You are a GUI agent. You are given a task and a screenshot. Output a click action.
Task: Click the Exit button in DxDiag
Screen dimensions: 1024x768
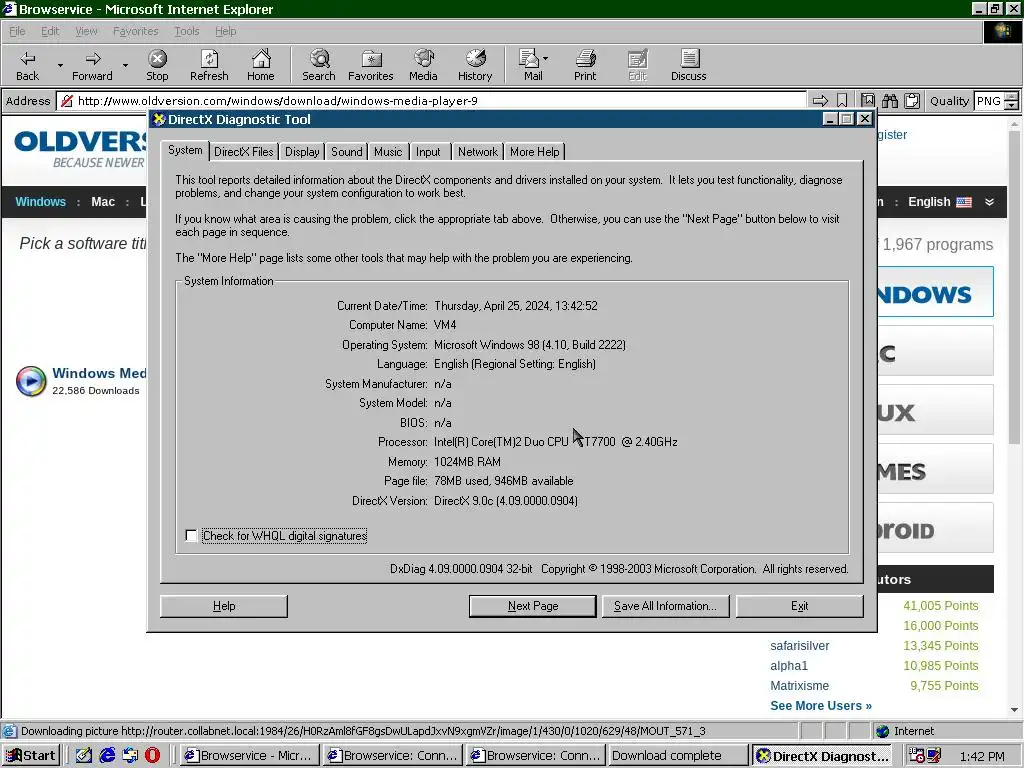click(800, 606)
